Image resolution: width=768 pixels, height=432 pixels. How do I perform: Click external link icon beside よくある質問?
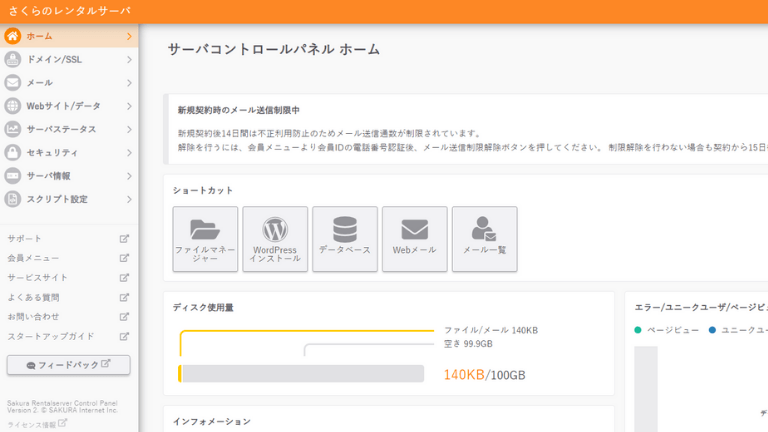[124, 297]
